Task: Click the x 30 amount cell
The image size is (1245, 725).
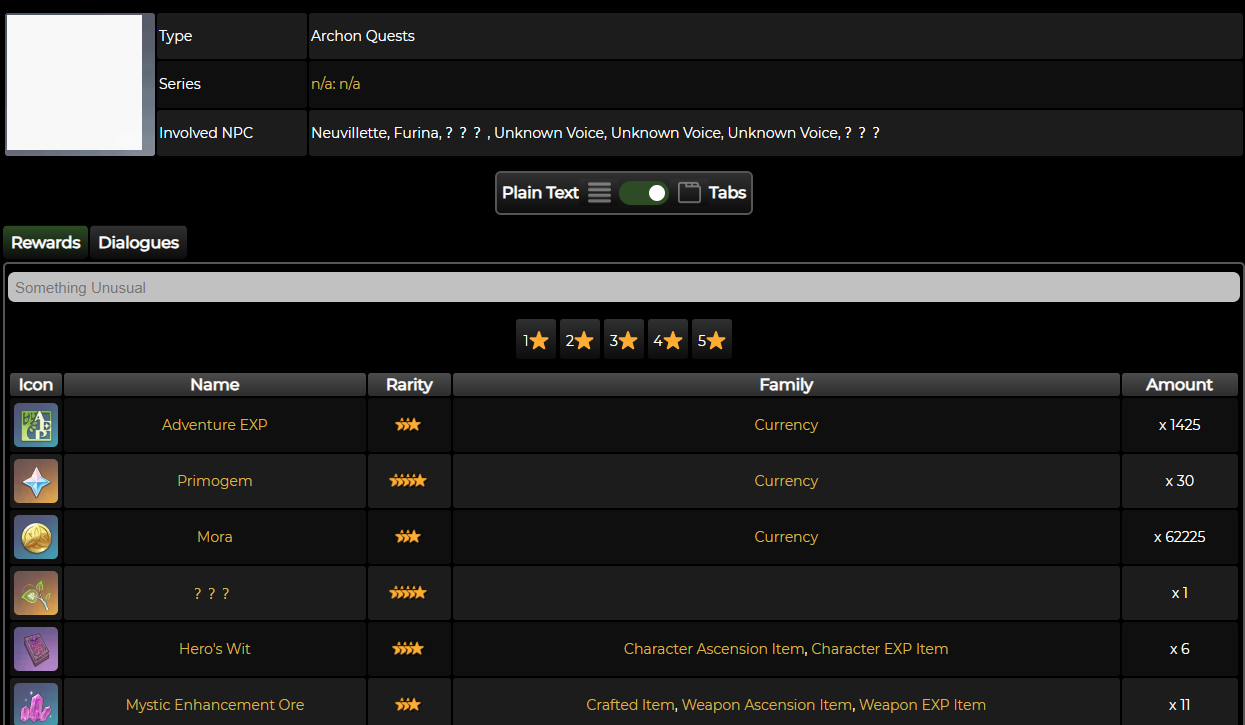Action: [1180, 481]
